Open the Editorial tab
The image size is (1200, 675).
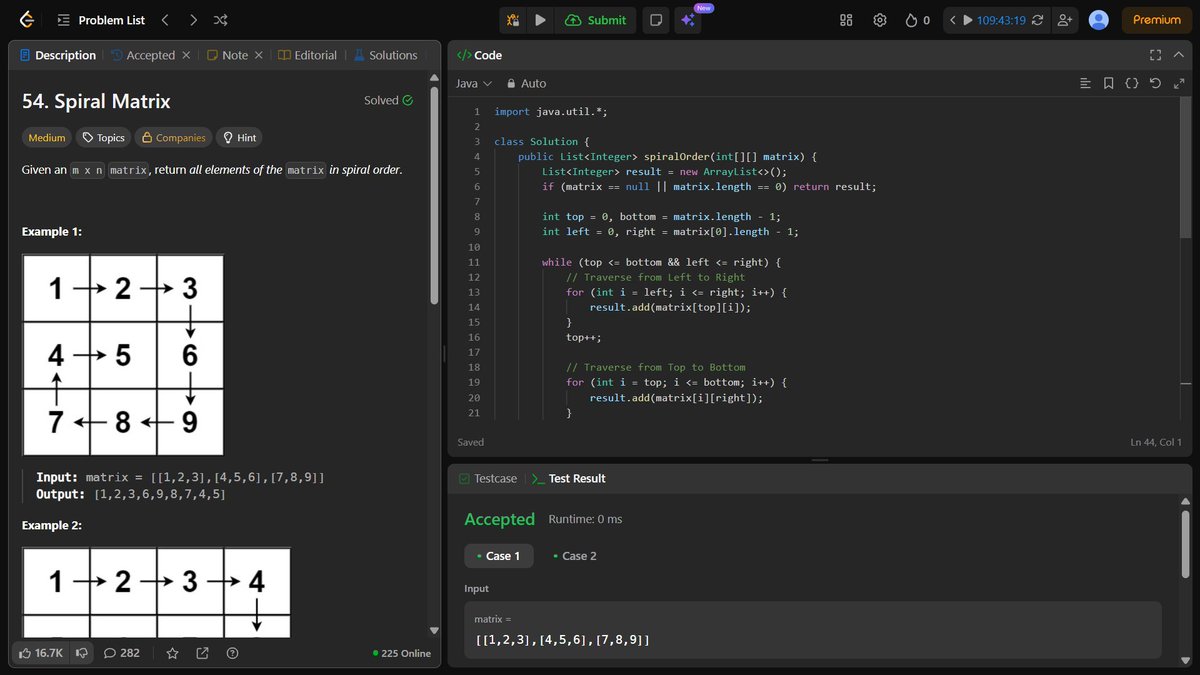pyautogui.click(x=308, y=55)
